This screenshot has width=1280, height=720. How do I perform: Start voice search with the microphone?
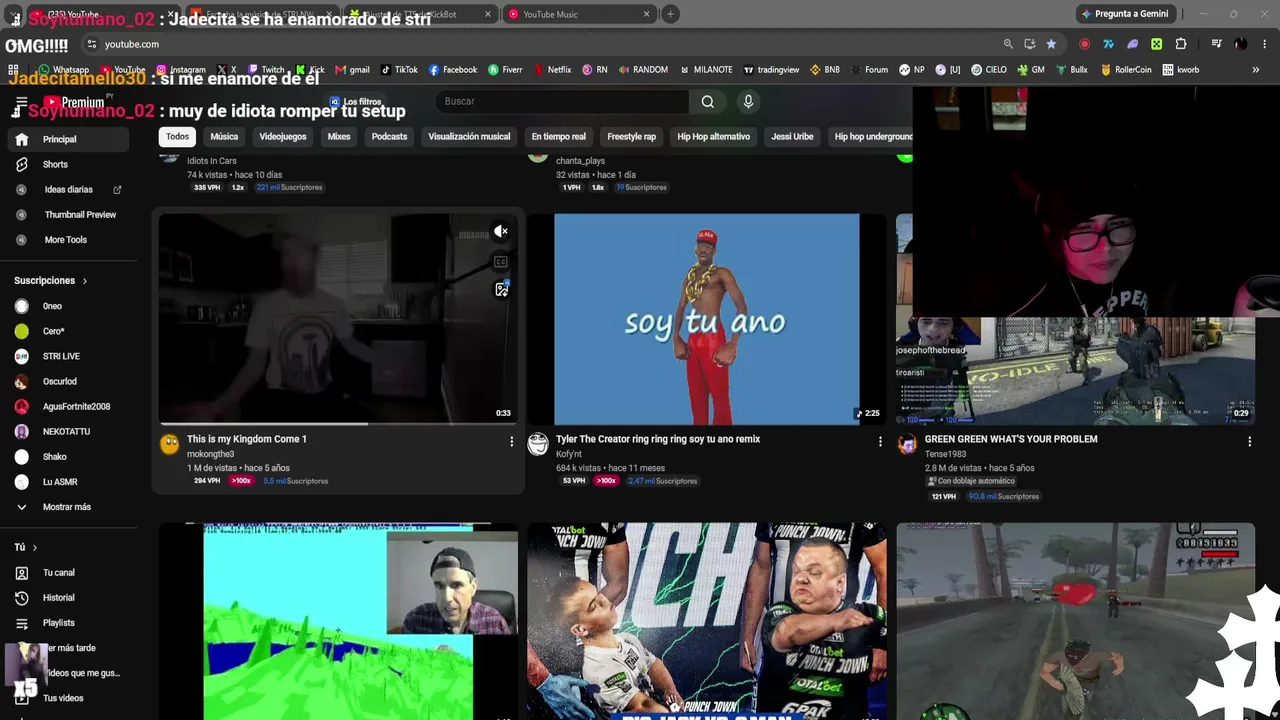point(748,101)
